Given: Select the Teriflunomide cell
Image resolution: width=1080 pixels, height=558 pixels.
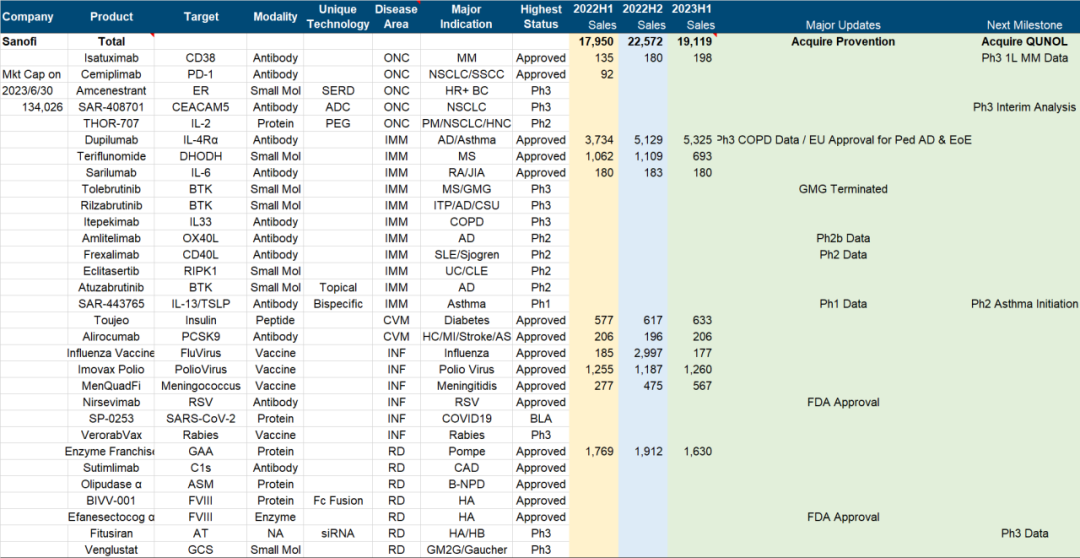Looking at the screenshot, I should 111,156.
